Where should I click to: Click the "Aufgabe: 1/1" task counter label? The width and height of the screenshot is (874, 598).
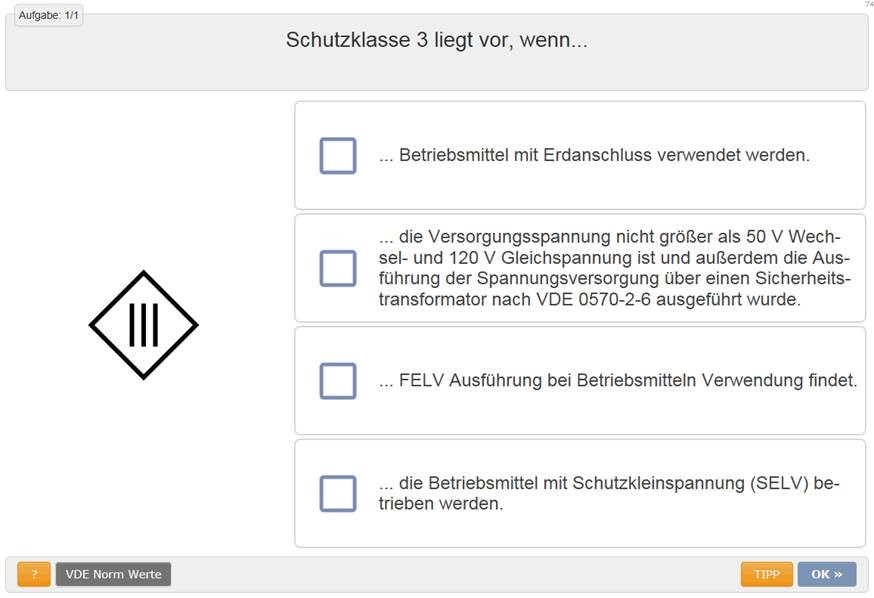tap(49, 16)
